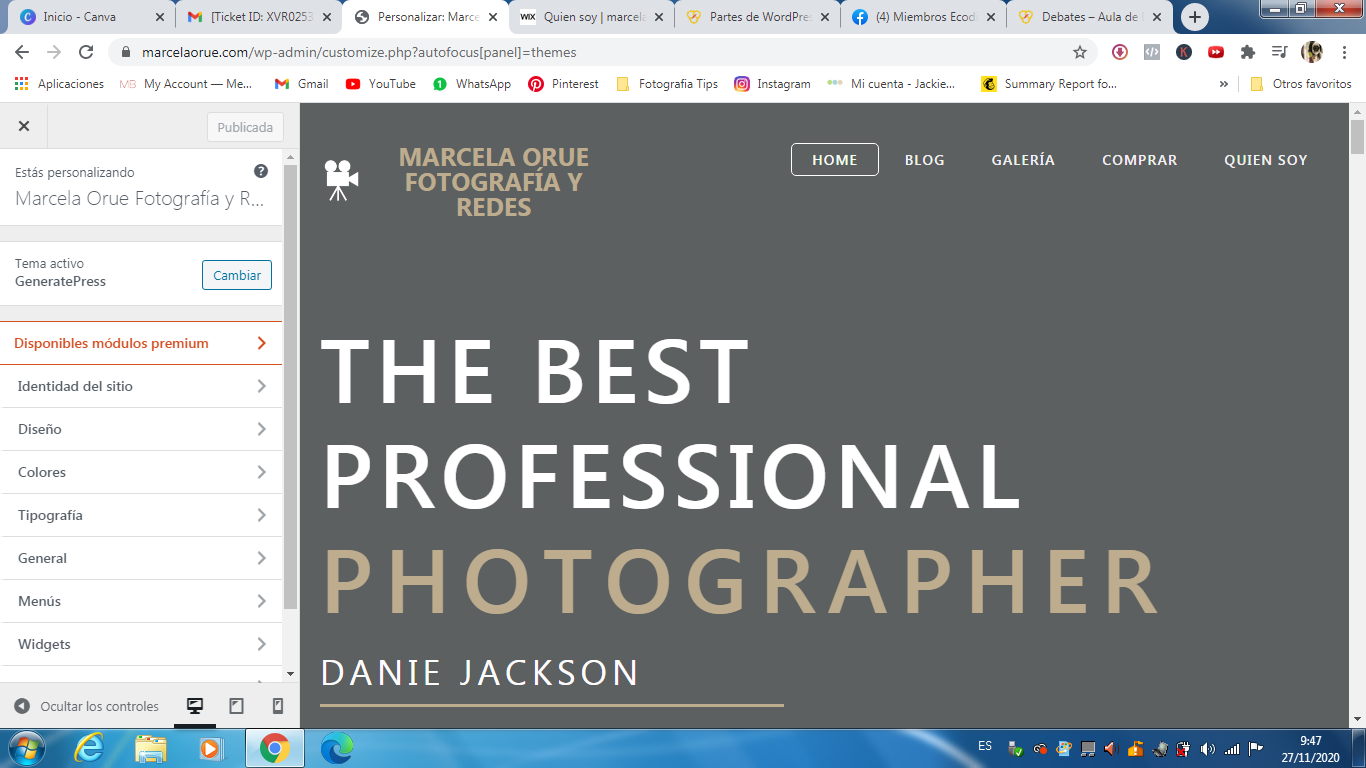Open the GALERÍA menu item
Screen dimensions: 1366x768
(1022, 160)
